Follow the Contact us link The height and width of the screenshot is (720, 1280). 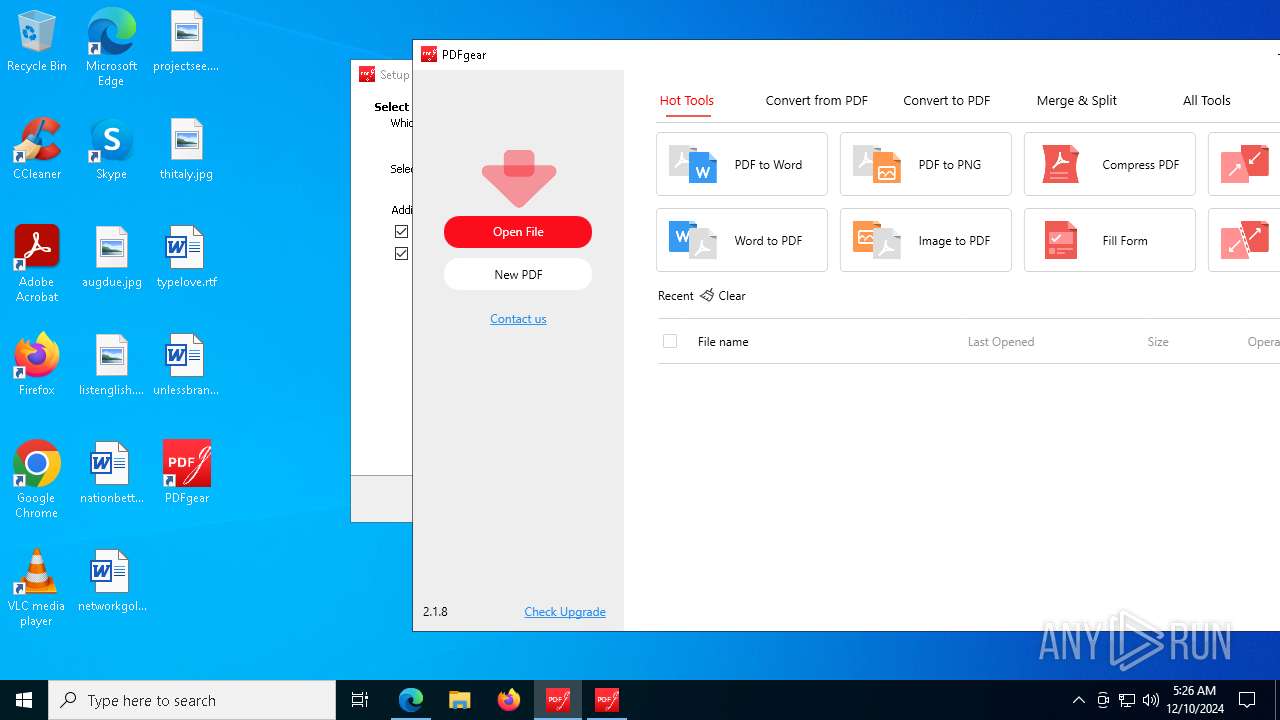click(518, 318)
